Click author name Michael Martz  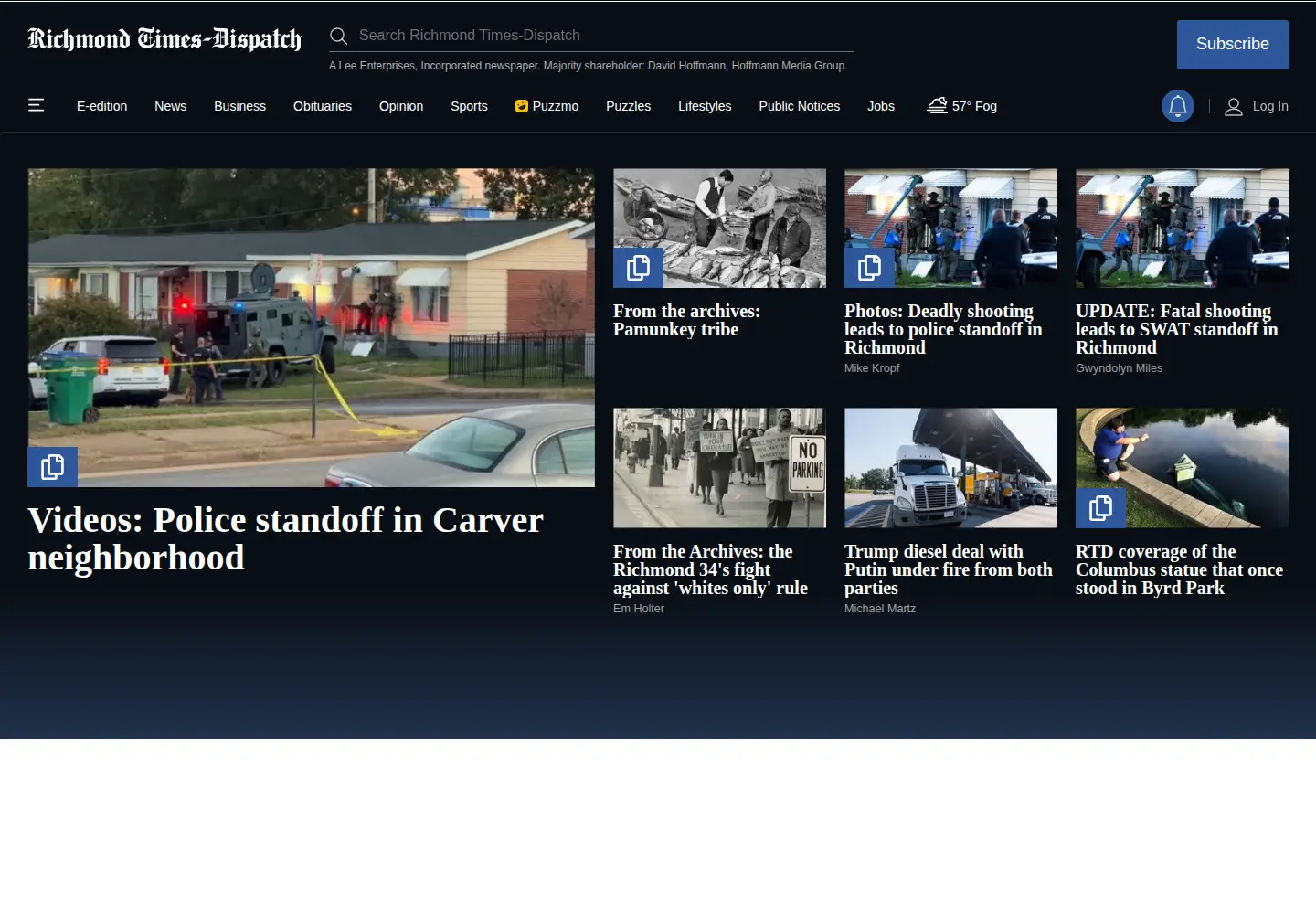click(880, 609)
